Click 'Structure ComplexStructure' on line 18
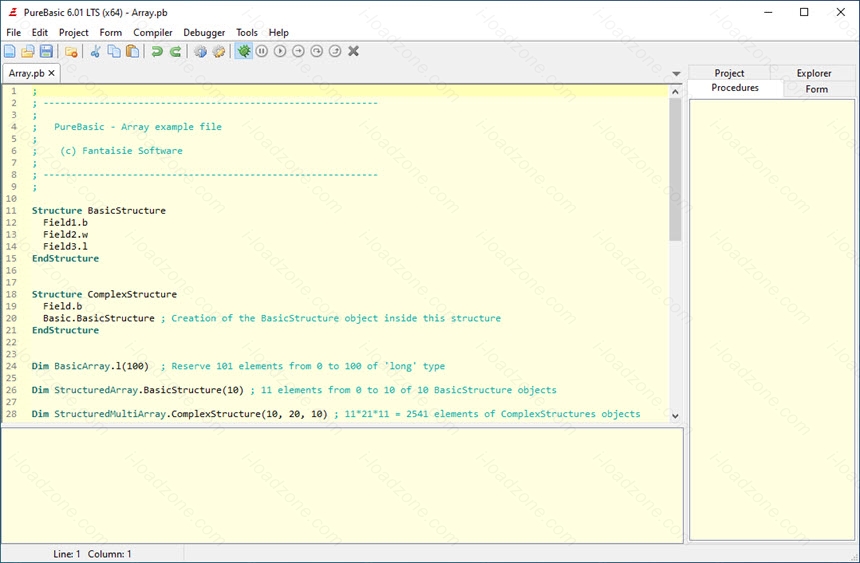860x563 pixels. (x=104, y=295)
